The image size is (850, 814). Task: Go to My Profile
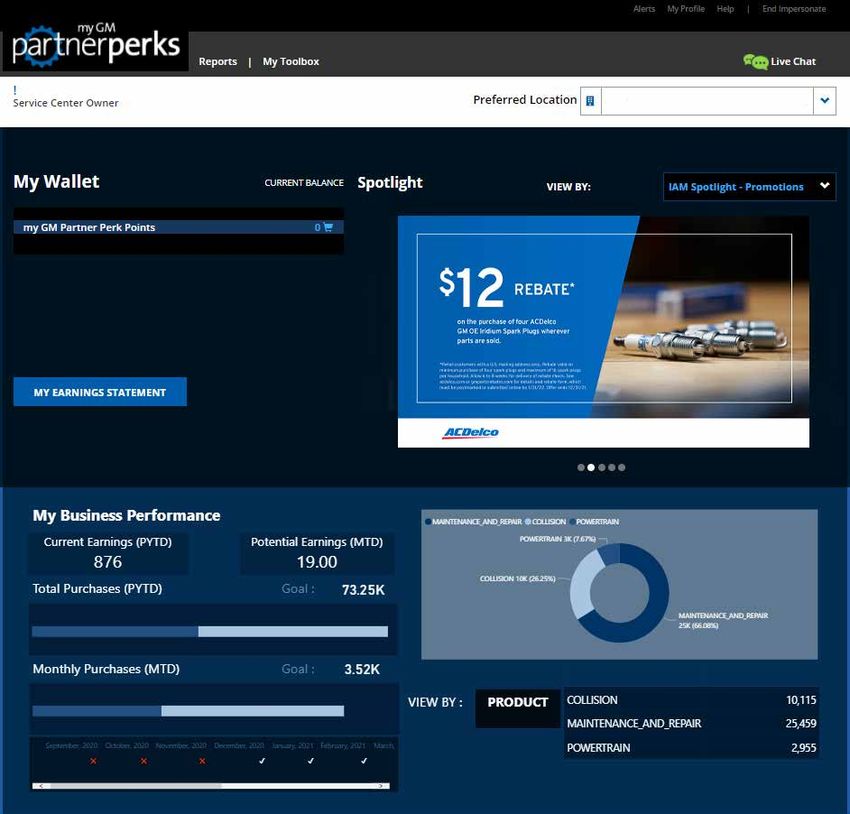[686, 9]
